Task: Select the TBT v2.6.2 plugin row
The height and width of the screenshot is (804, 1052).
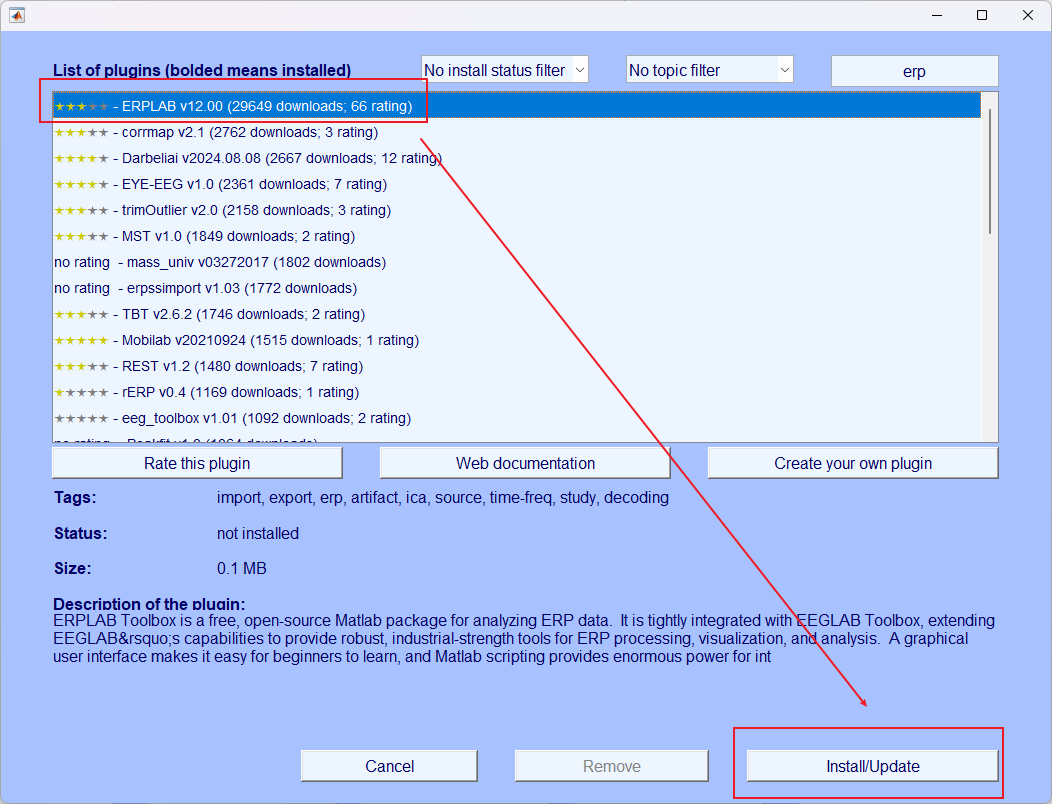Action: pos(517,314)
